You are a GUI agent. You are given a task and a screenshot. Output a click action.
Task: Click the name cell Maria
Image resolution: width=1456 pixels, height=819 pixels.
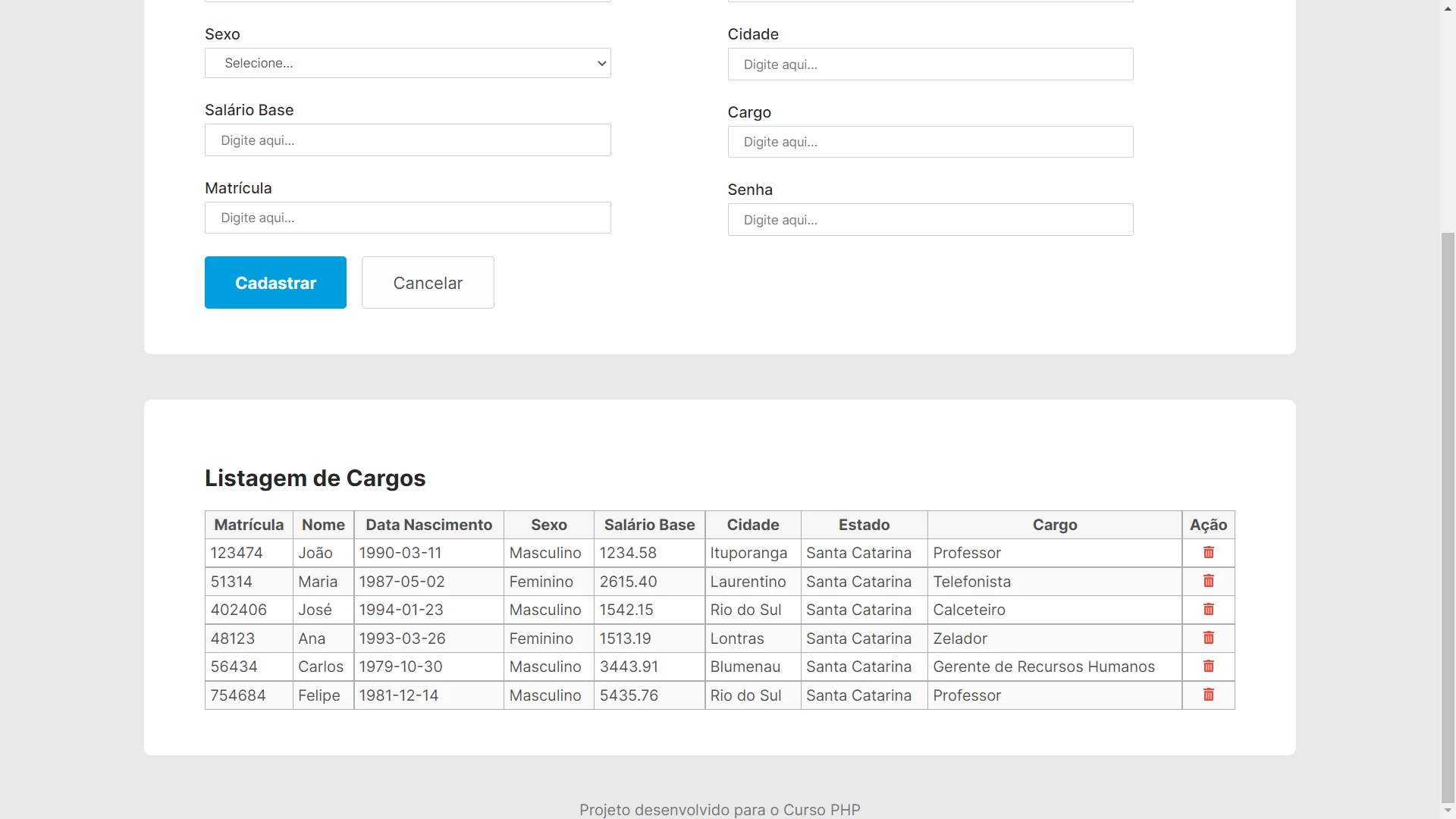click(x=323, y=582)
